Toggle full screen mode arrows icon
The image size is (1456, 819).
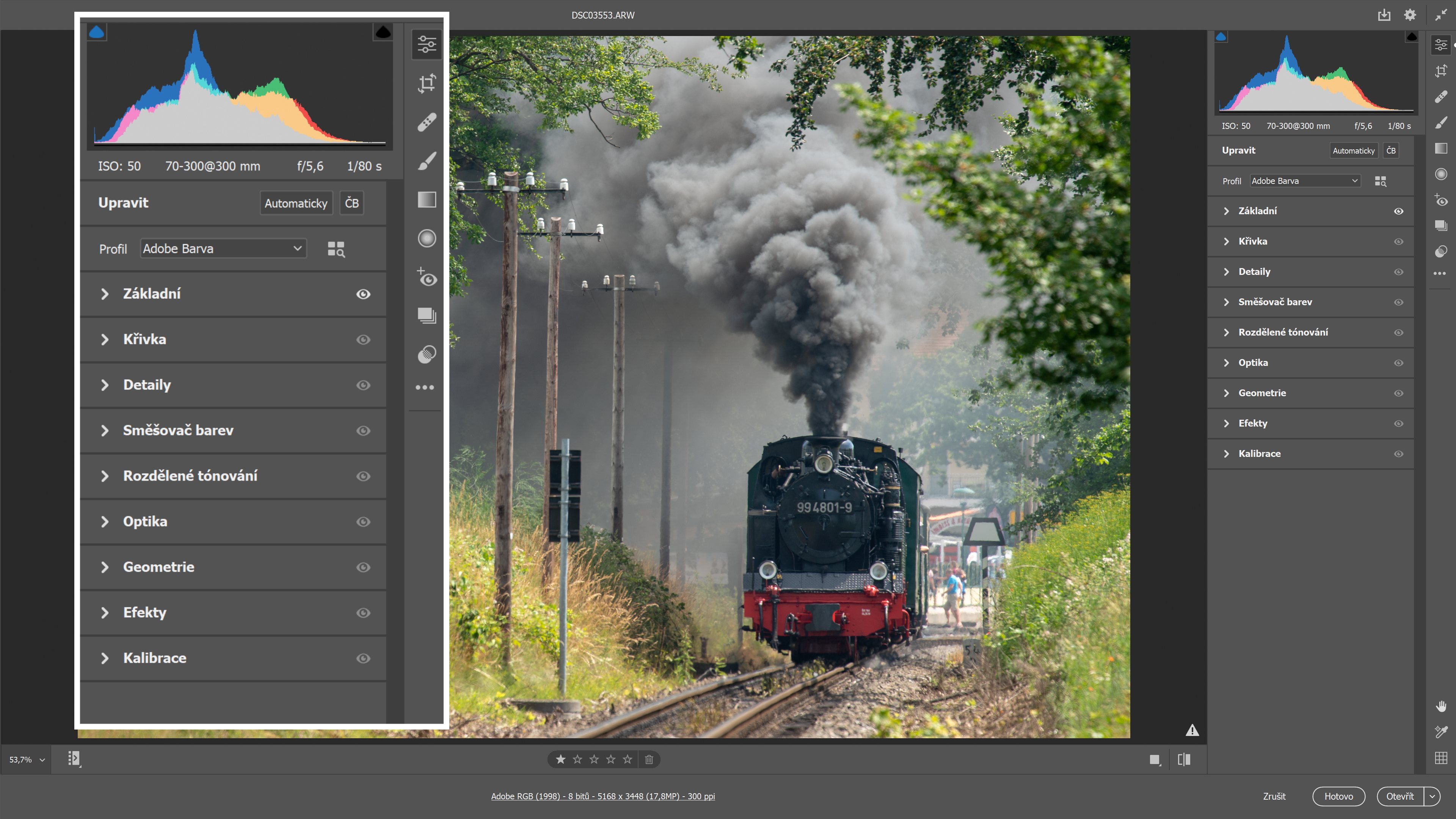pos(1441,15)
